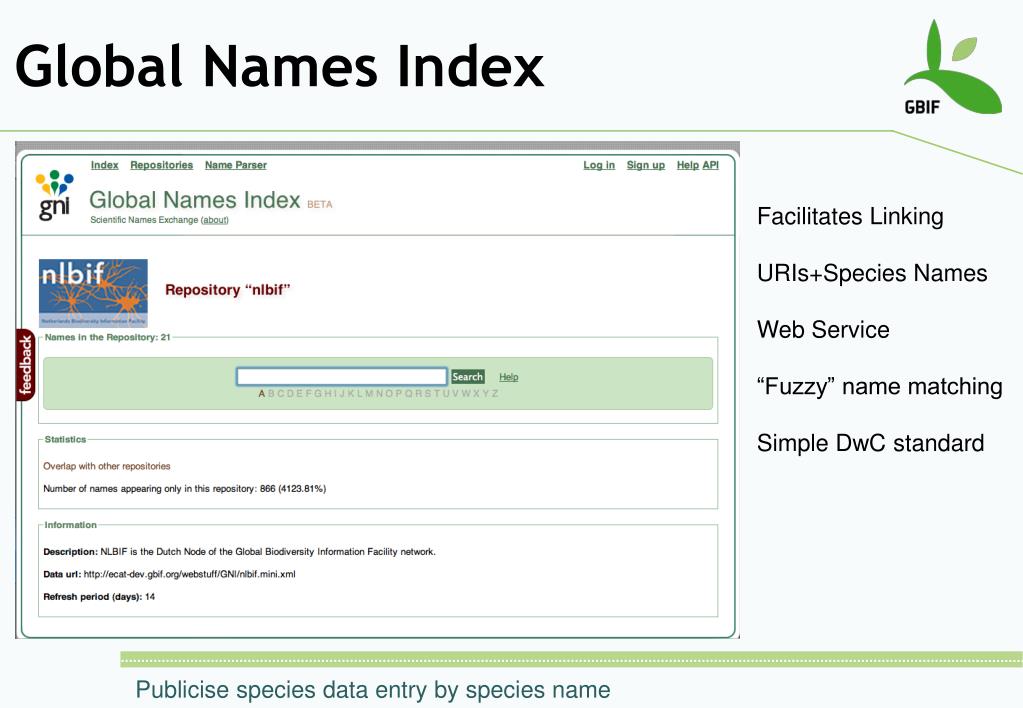Click the Web Service bullet text
This screenshot has height=708, width=1023.
click(x=823, y=330)
